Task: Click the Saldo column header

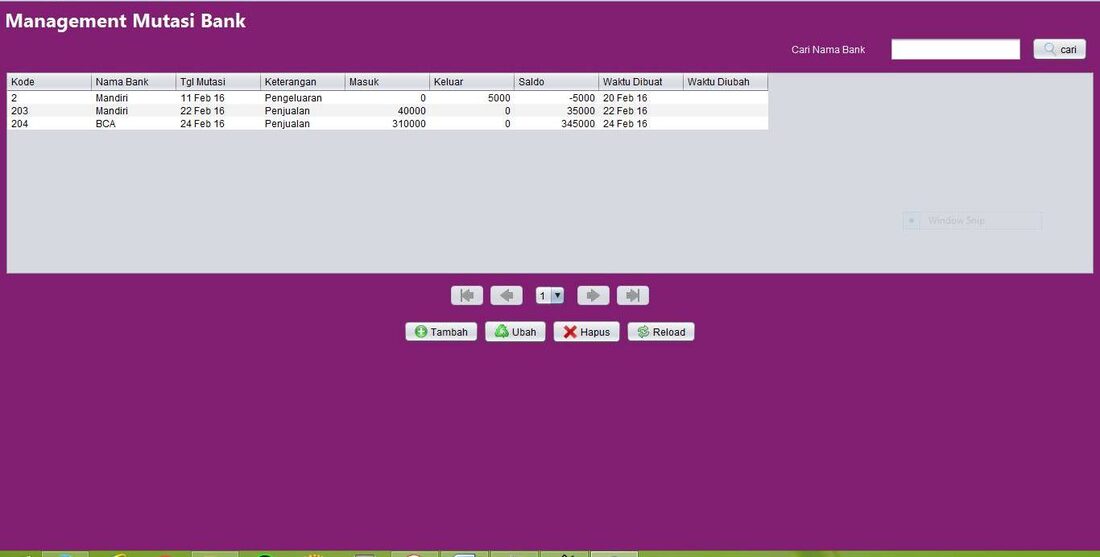Action: [556, 82]
